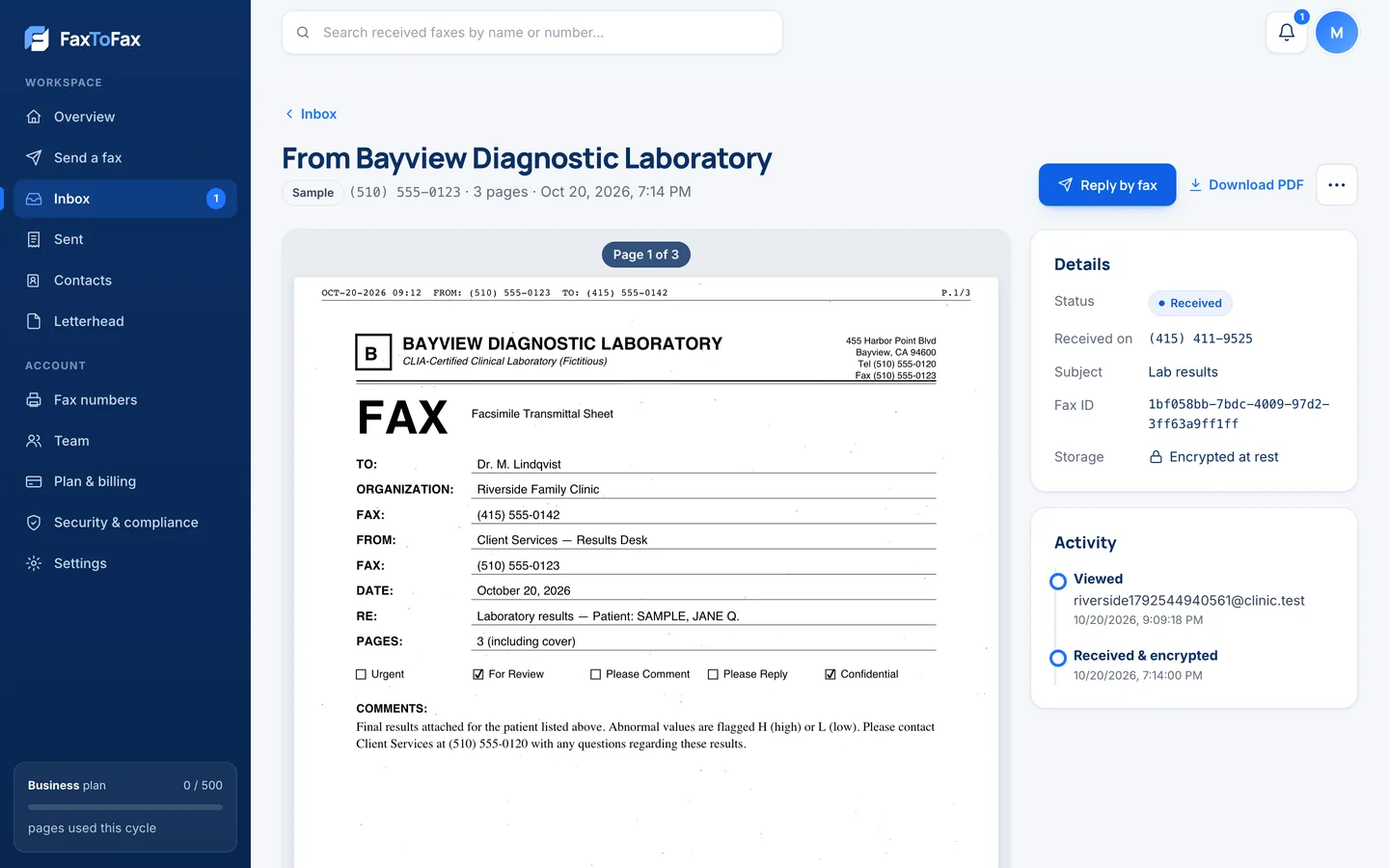Open the more options ellipsis menu
Image resolution: width=1389 pixels, height=868 pixels.
(x=1337, y=185)
